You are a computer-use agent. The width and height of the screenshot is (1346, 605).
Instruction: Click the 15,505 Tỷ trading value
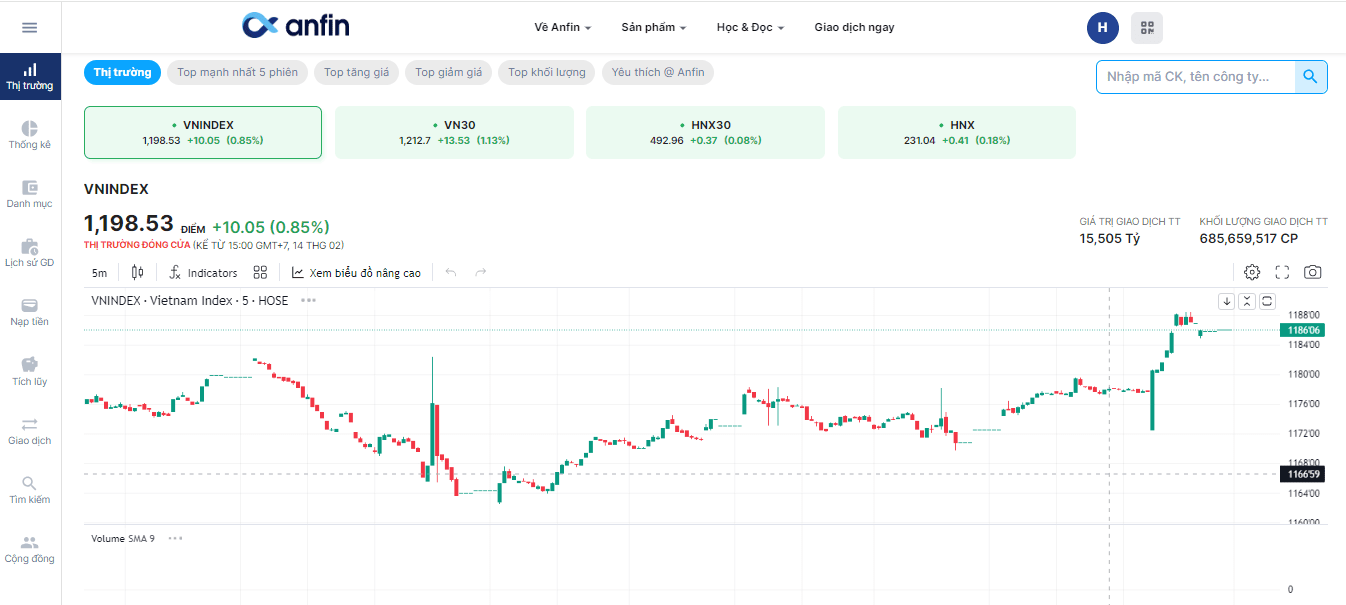coord(1110,238)
